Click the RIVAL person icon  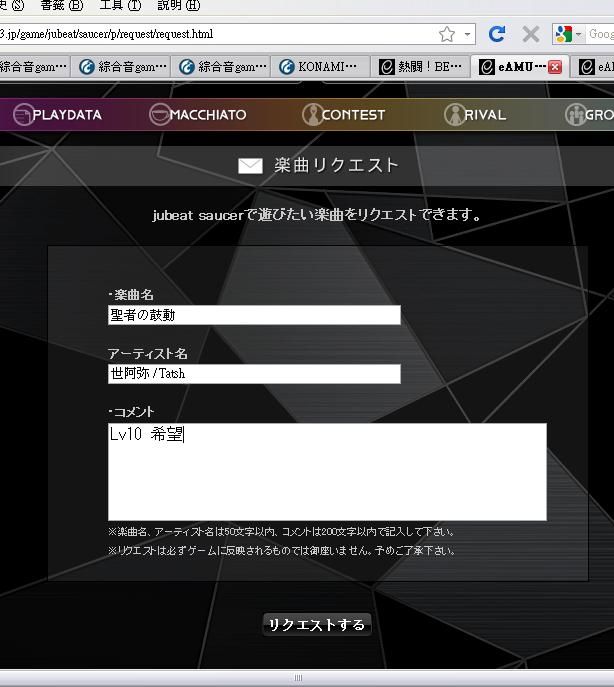click(x=454, y=115)
